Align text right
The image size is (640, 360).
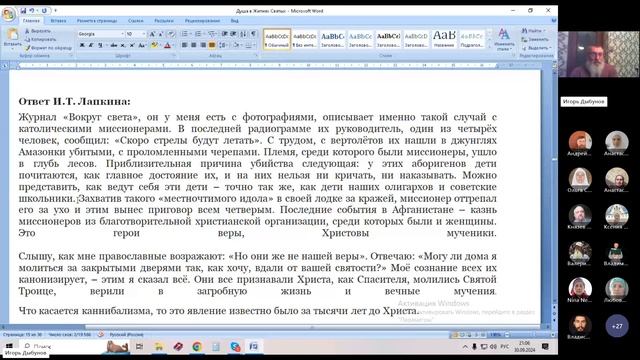click(x=203, y=45)
